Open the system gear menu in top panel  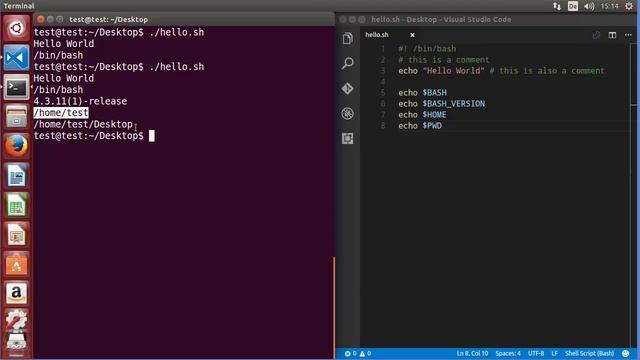click(629, 6)
